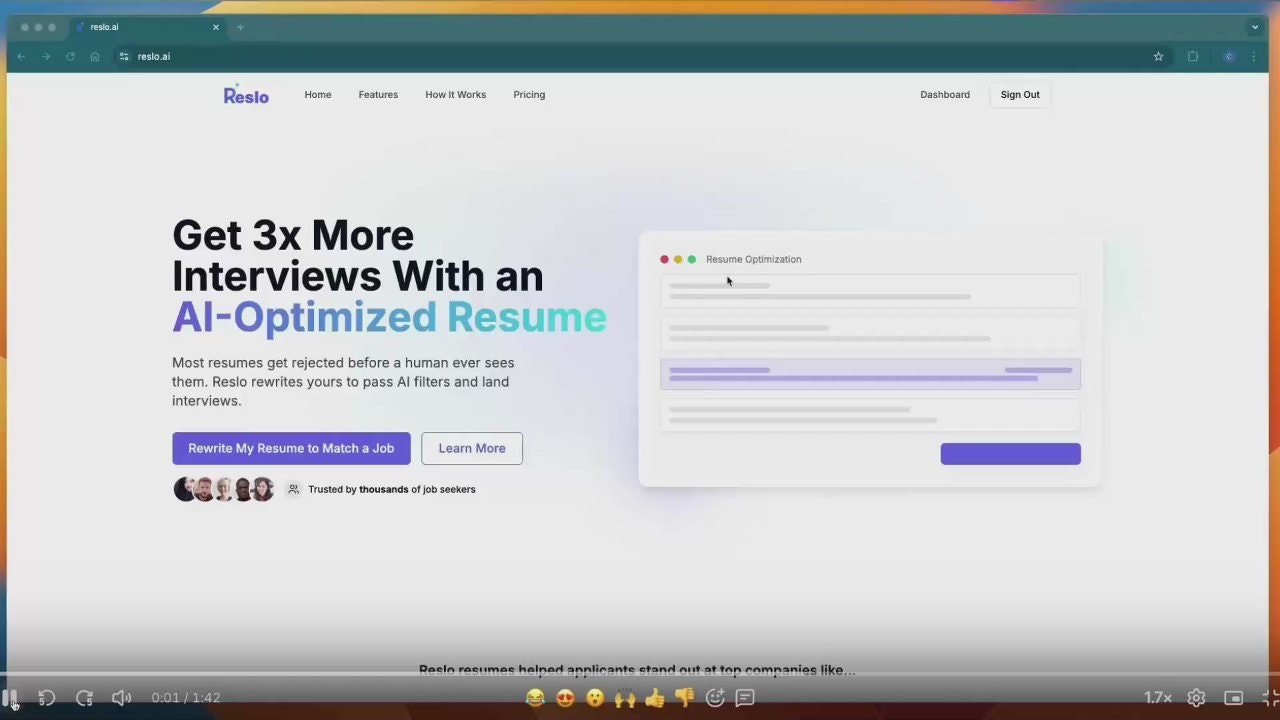Reload the reslo.ai page
Screen dimensions: 1280x720
(70, 57)
